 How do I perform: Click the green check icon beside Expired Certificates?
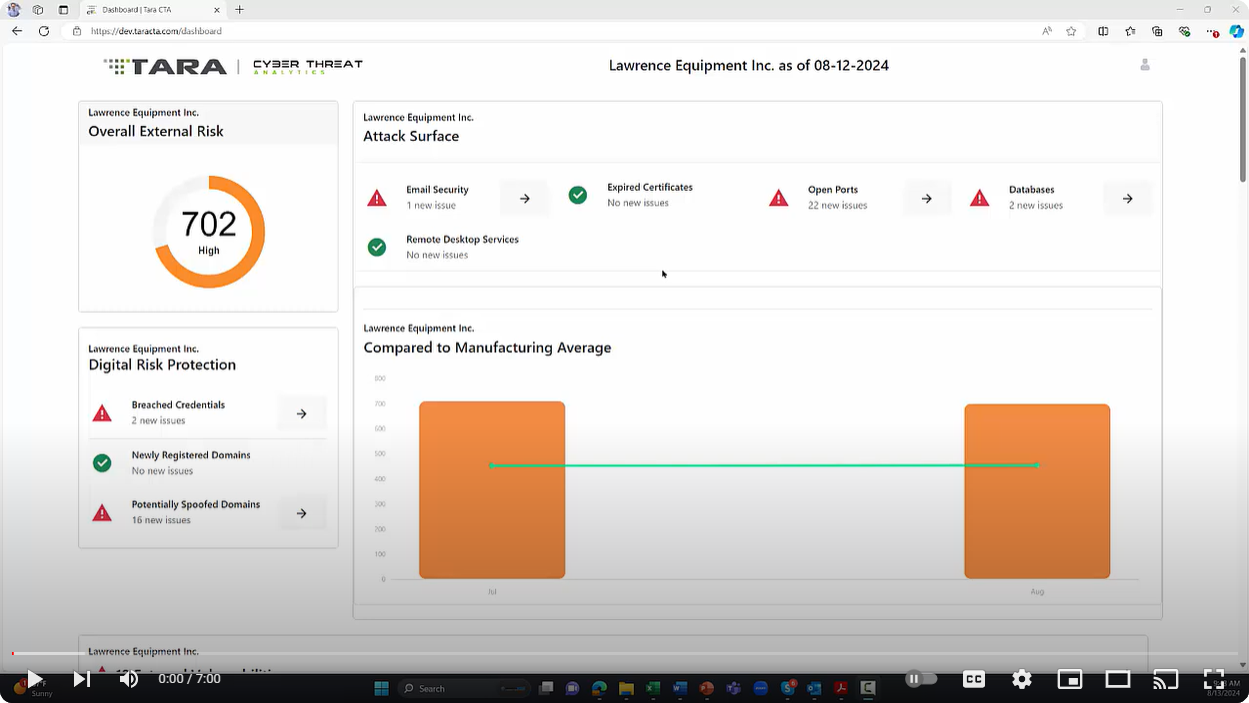(x=578, y=195)
